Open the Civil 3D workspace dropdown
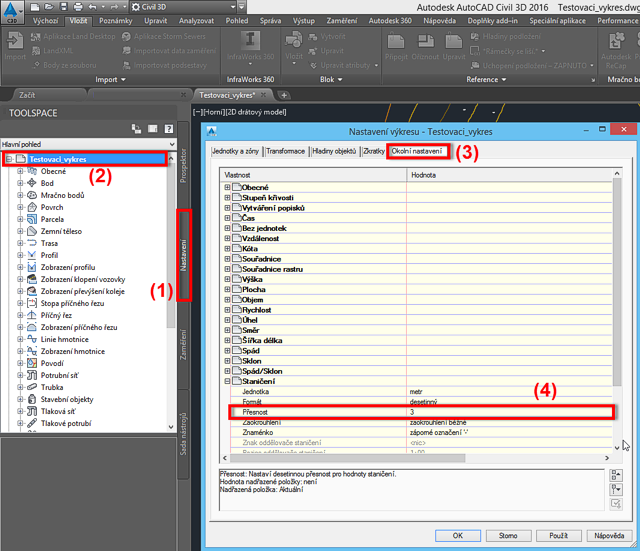 point(233,7)
